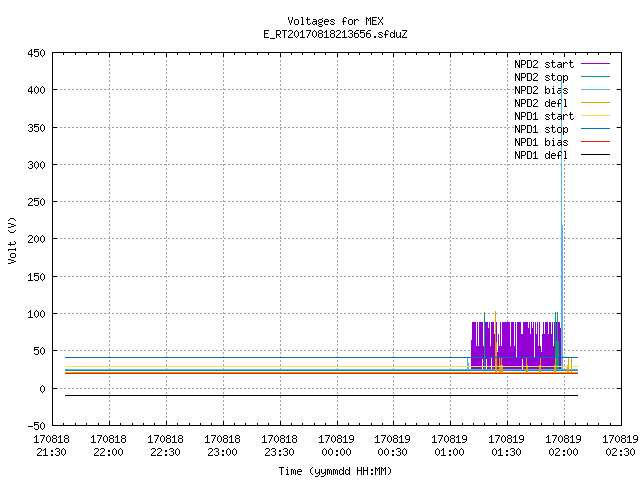
Task: Click the y-axis tick value 100
Action: (36, 314)
